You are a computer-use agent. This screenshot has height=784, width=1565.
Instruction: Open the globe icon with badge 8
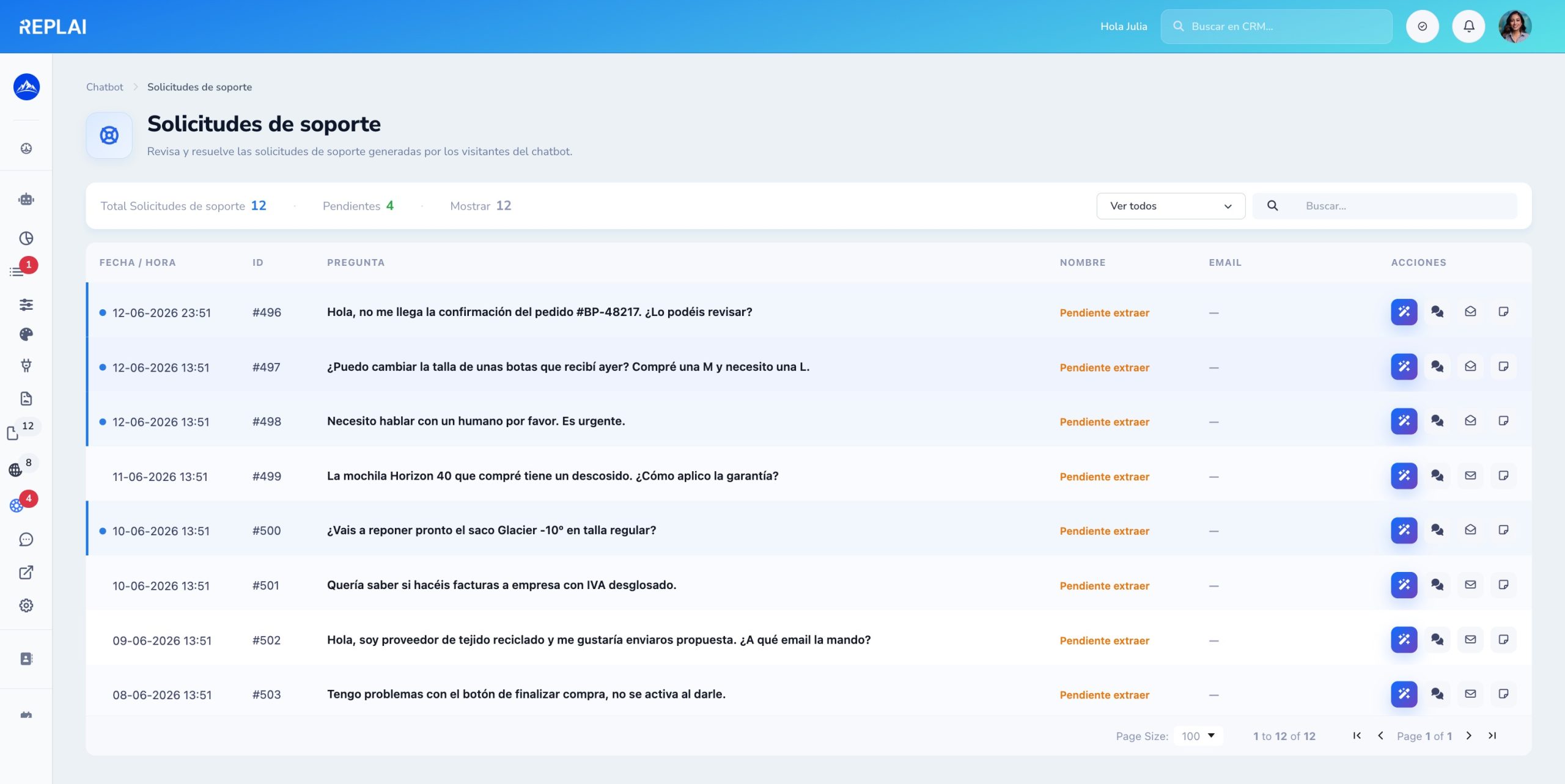click(x=15, y=469)
